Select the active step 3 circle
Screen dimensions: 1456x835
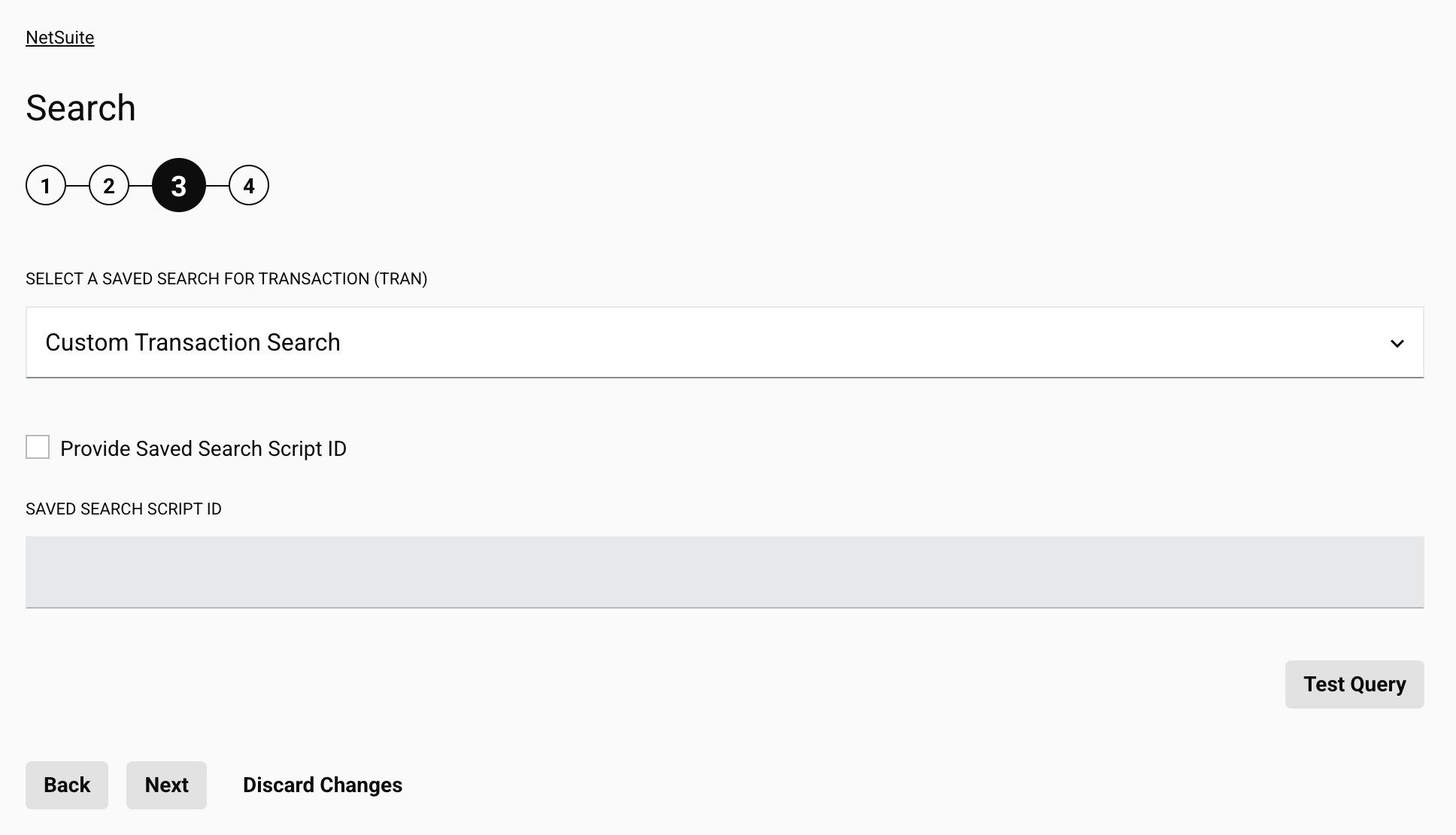tap(179, 186)
